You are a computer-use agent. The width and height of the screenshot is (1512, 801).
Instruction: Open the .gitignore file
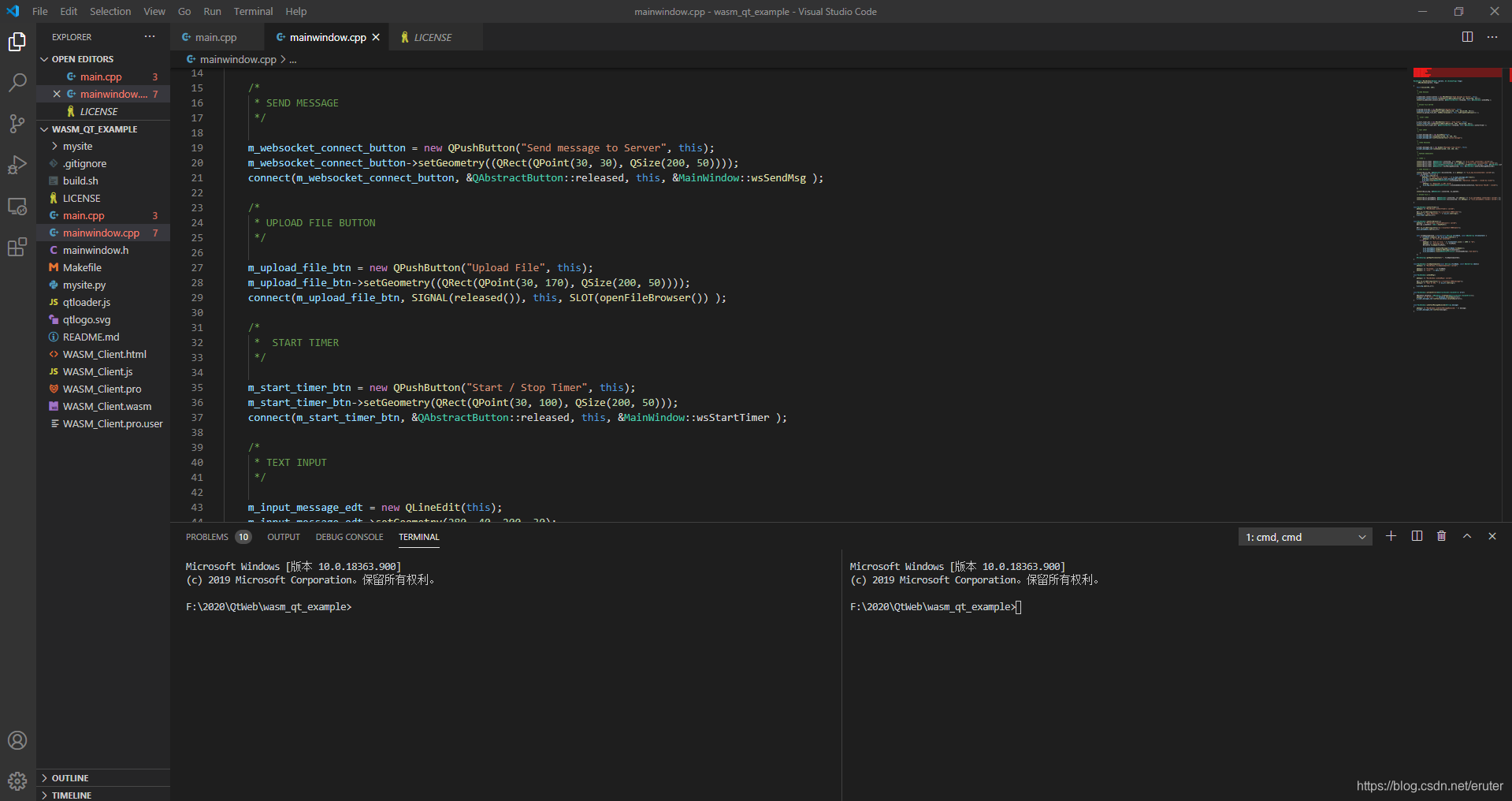coord(103,164)
